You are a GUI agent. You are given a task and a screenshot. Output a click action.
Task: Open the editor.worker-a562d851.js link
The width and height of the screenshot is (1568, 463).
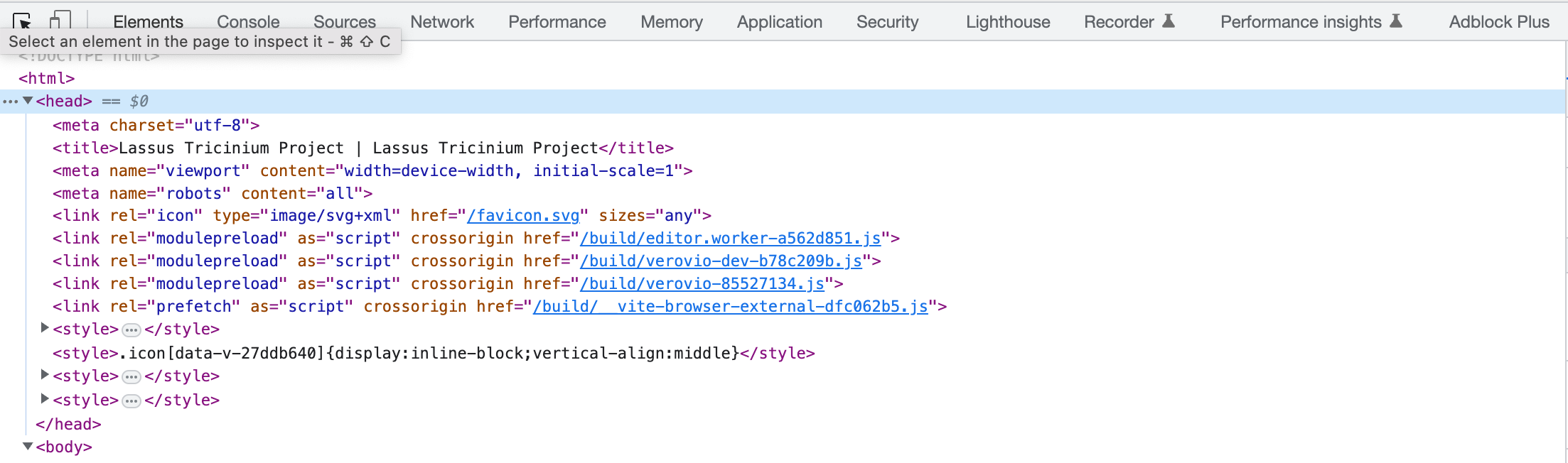tap(731, 239)
